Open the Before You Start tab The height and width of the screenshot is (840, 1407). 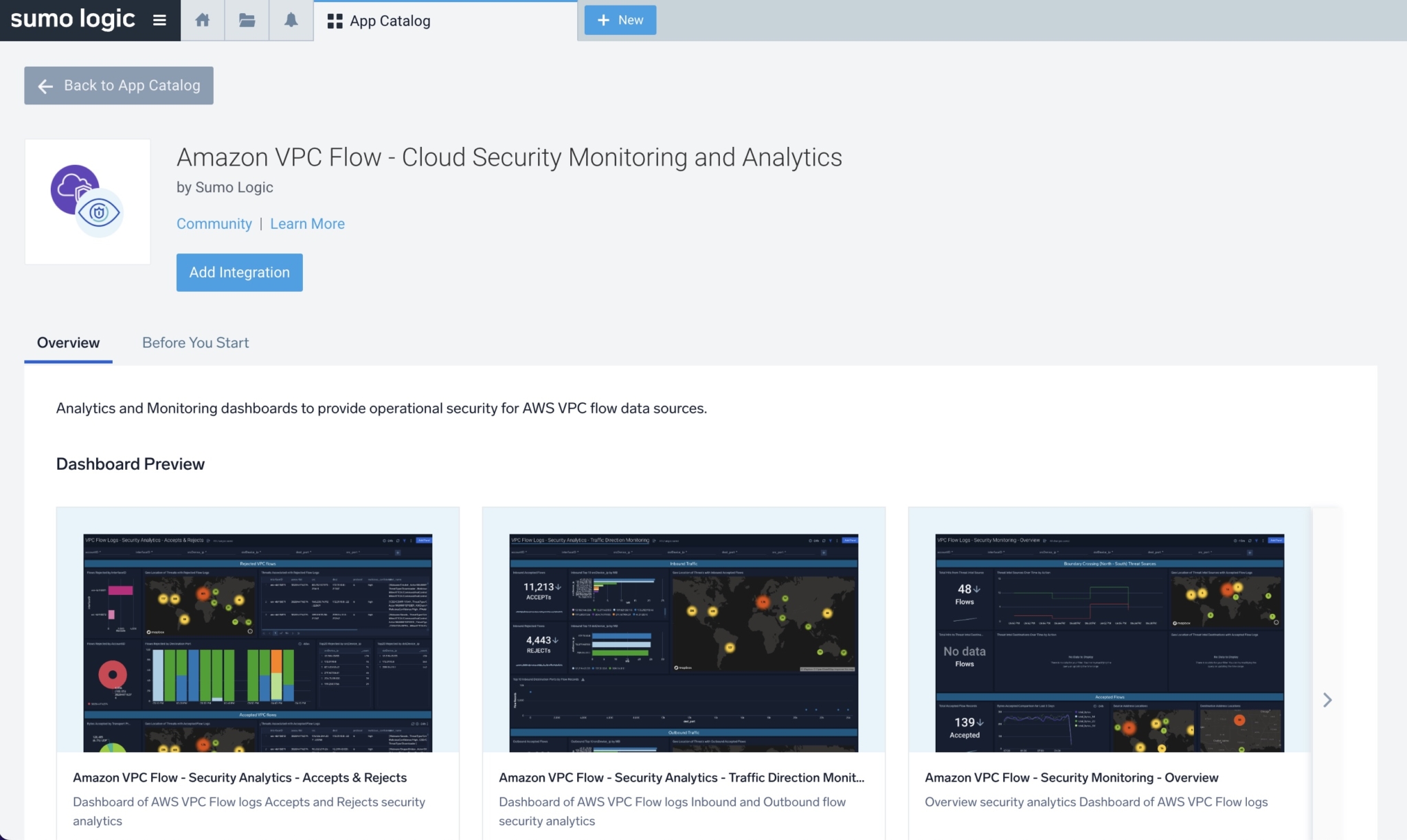[x=195, y=343]
